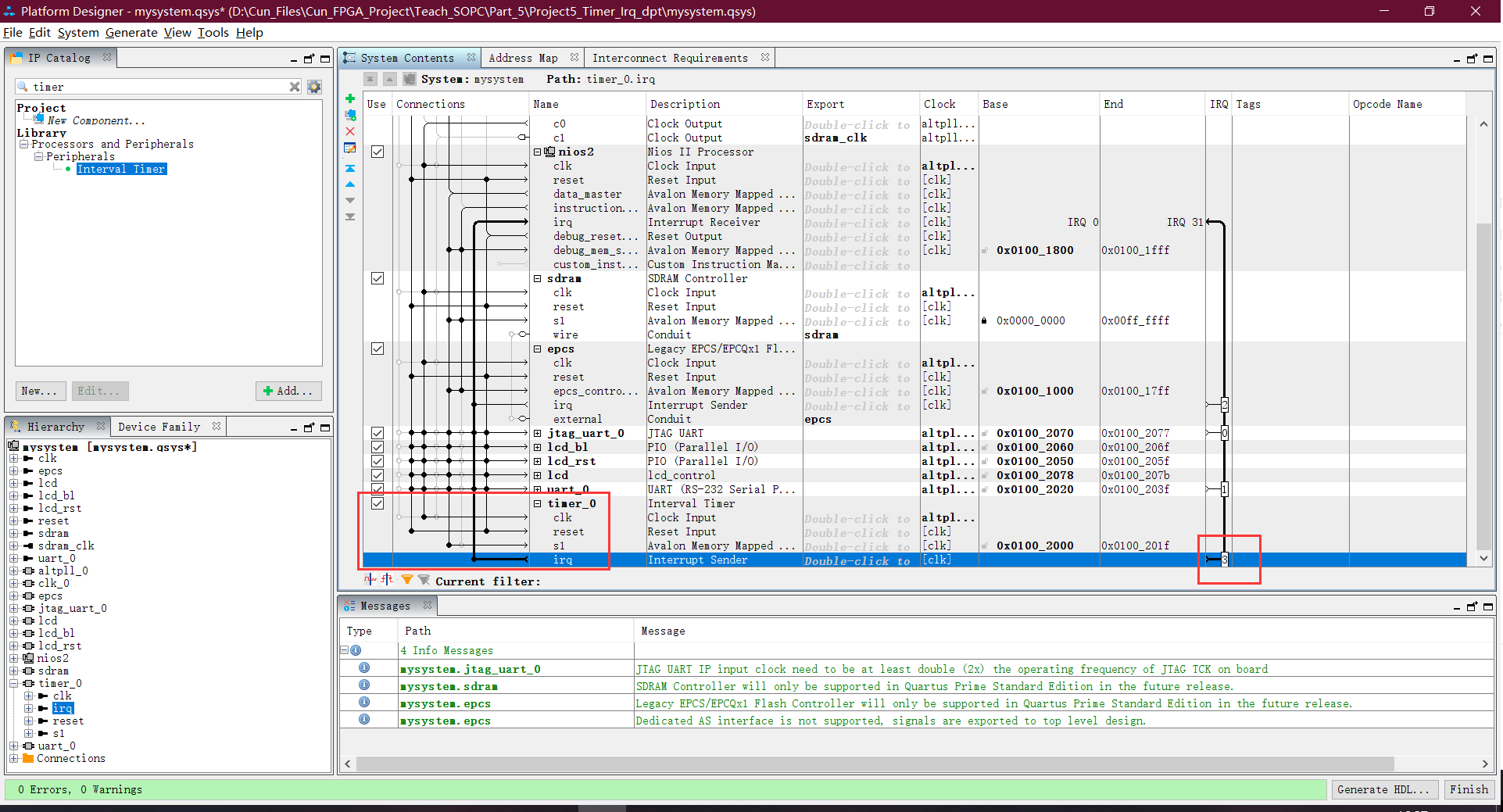
Task: Click the IRQ 2 connection marker for epcs
Action: 1225,405
